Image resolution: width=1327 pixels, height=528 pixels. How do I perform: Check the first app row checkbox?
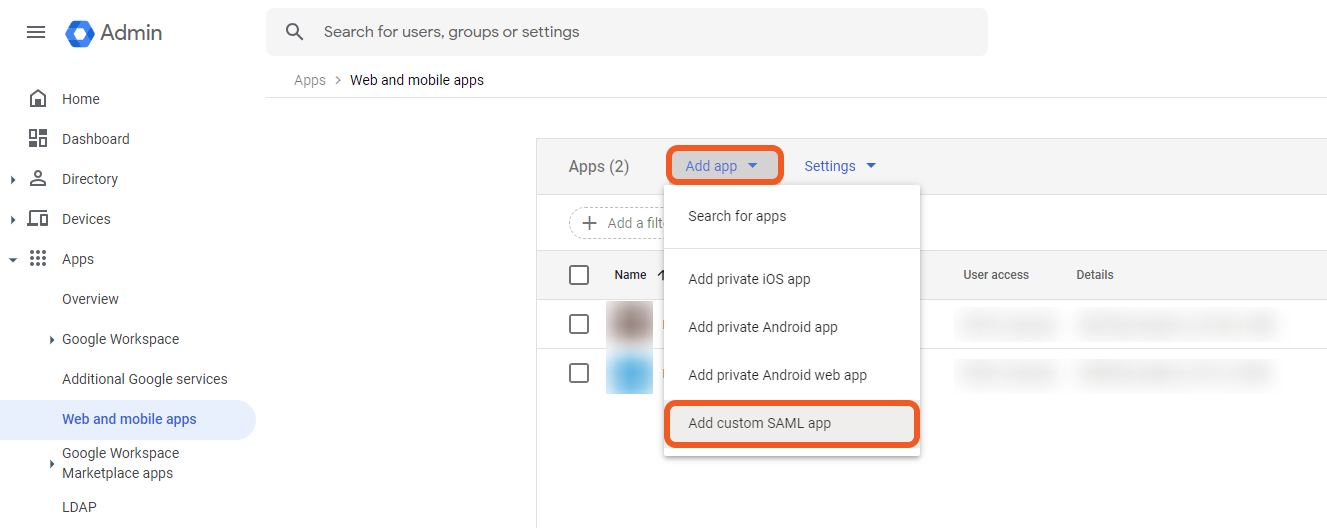[x=579, y=324]
